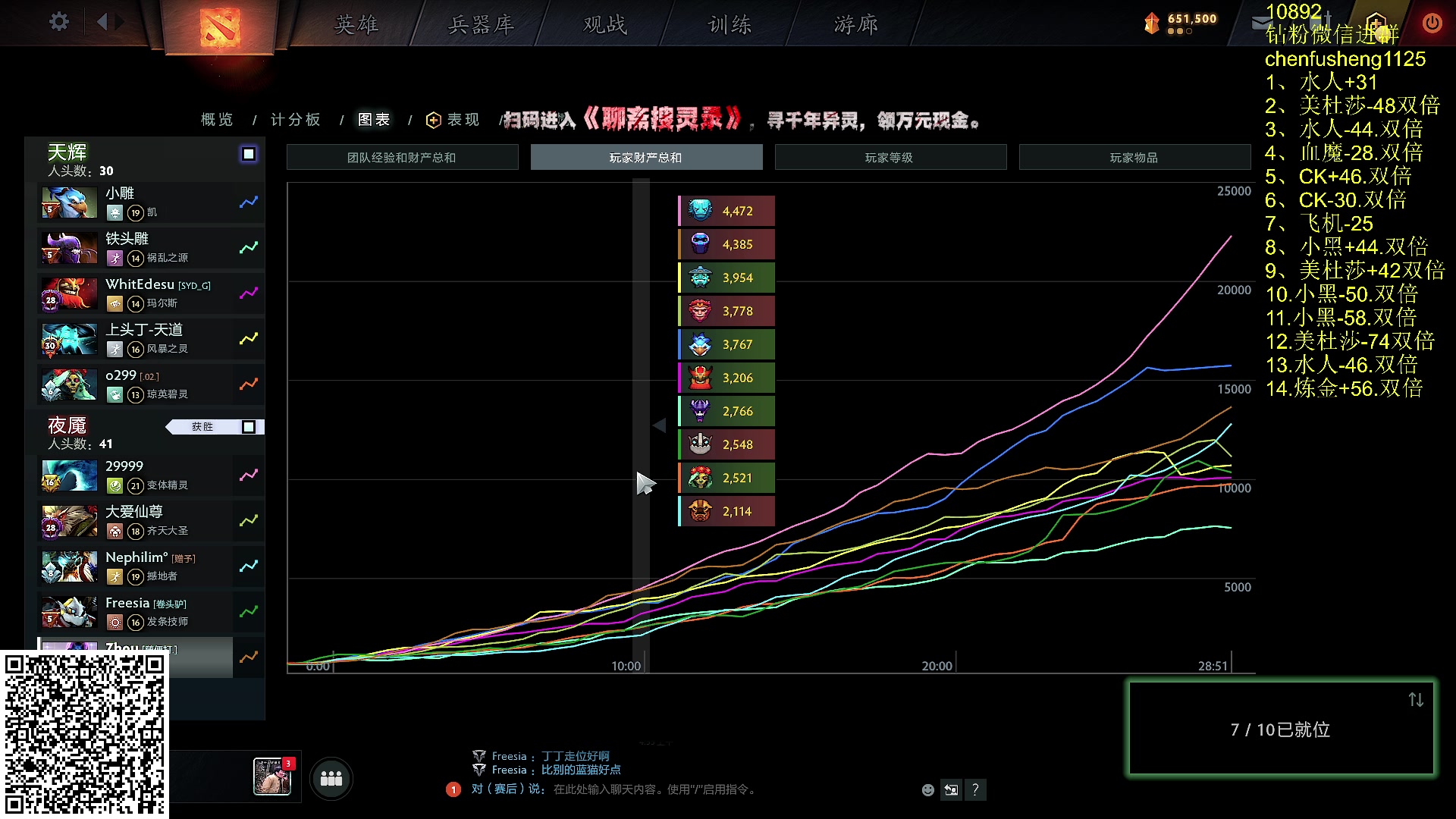
Task: Open the settings gear in top bar
Action: click(x=59, y=22)
